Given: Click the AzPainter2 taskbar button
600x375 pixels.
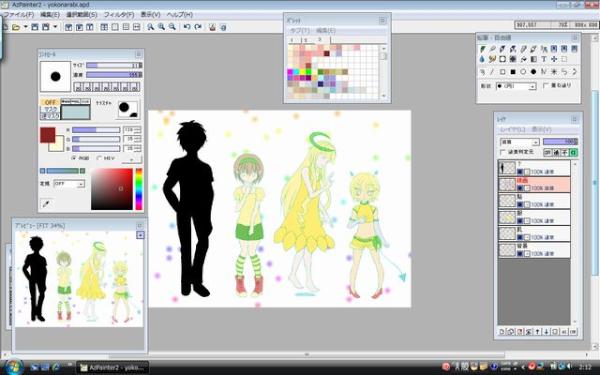Looking at the screenshot, I should [113, 368].
